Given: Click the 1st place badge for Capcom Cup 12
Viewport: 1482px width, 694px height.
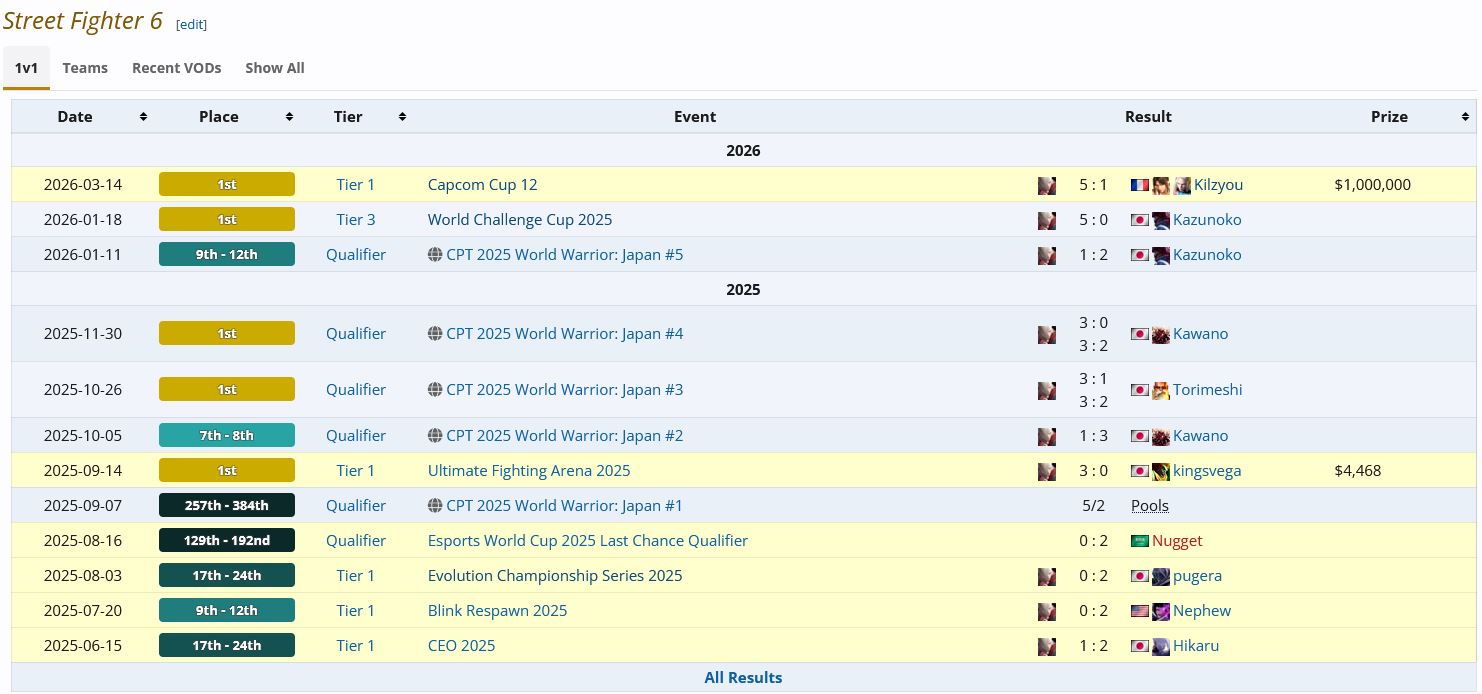Looking at the screenshot, I should [227, 185].
